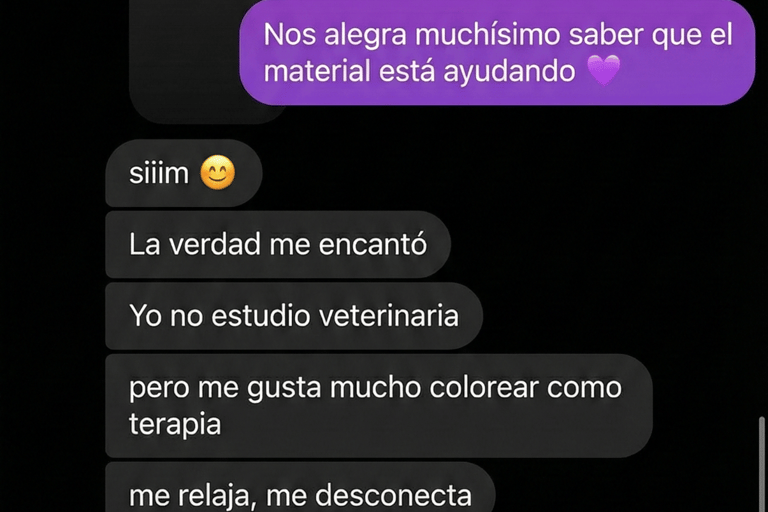Select the 'pero me gusta mucho colorear' message
Screen dimensions: 768x512
pos(379,406)
